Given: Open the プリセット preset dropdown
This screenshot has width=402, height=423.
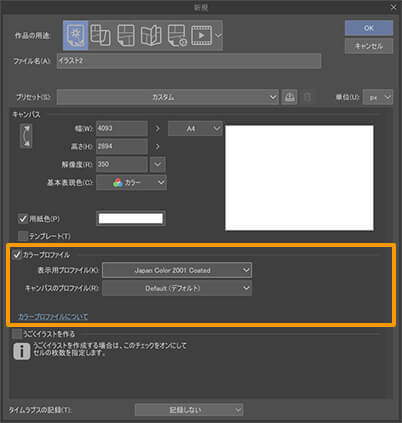Looking at the screenshot, I should [167, 97].
